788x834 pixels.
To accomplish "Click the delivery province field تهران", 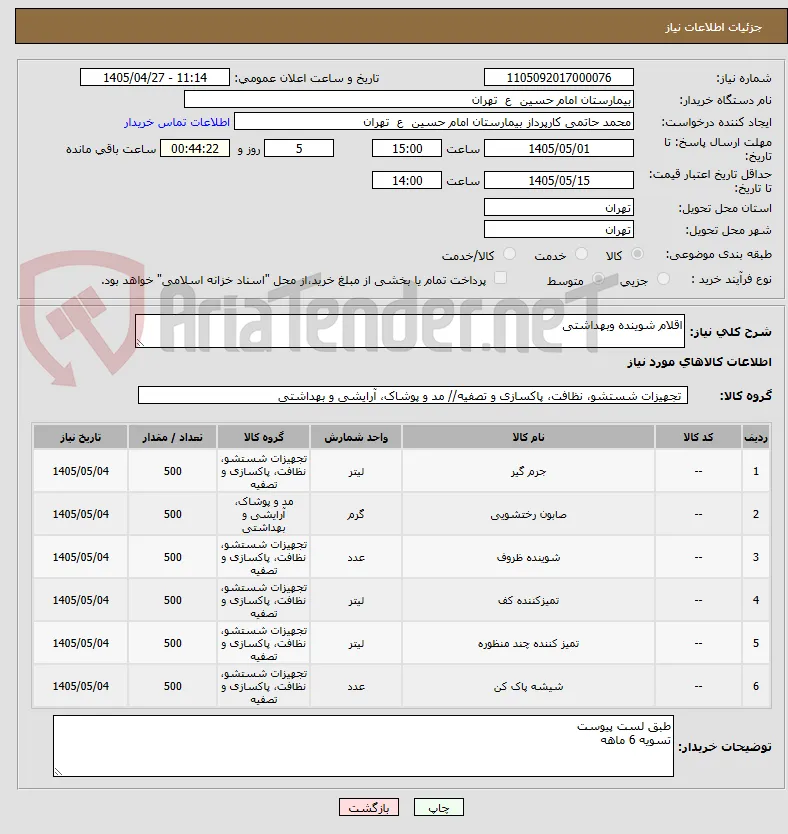I will tap(559, 208).
